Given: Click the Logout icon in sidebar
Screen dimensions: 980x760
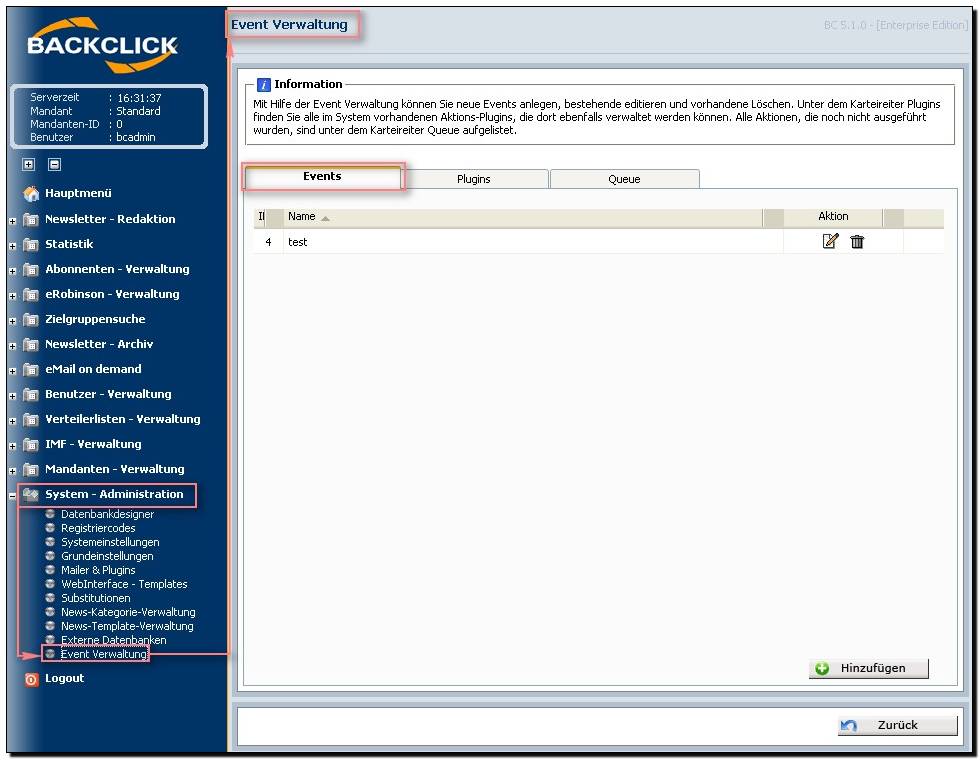Looking at the screenshot, I should click(x=31, y=679).
